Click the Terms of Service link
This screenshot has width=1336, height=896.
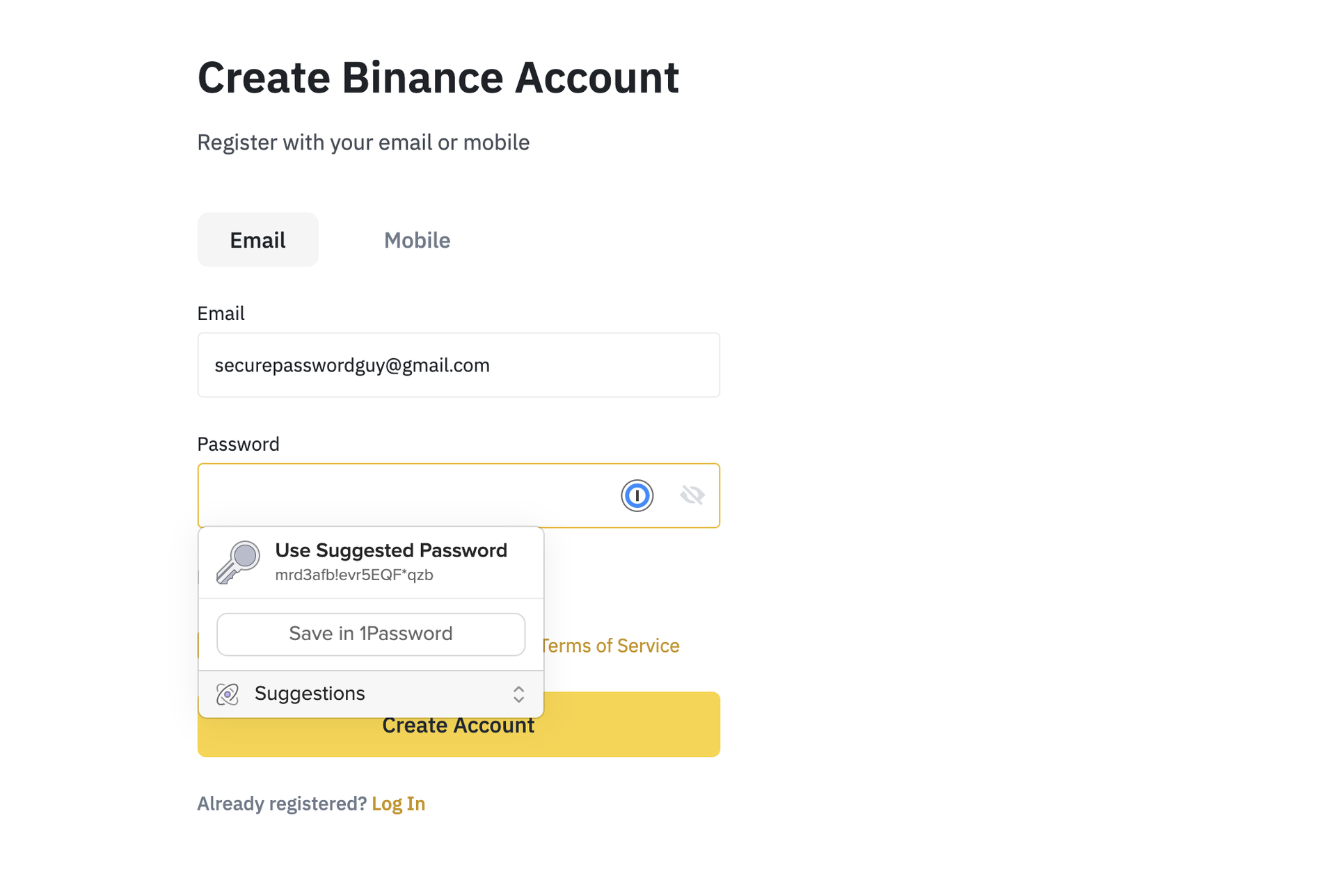(x=610, y=645)
